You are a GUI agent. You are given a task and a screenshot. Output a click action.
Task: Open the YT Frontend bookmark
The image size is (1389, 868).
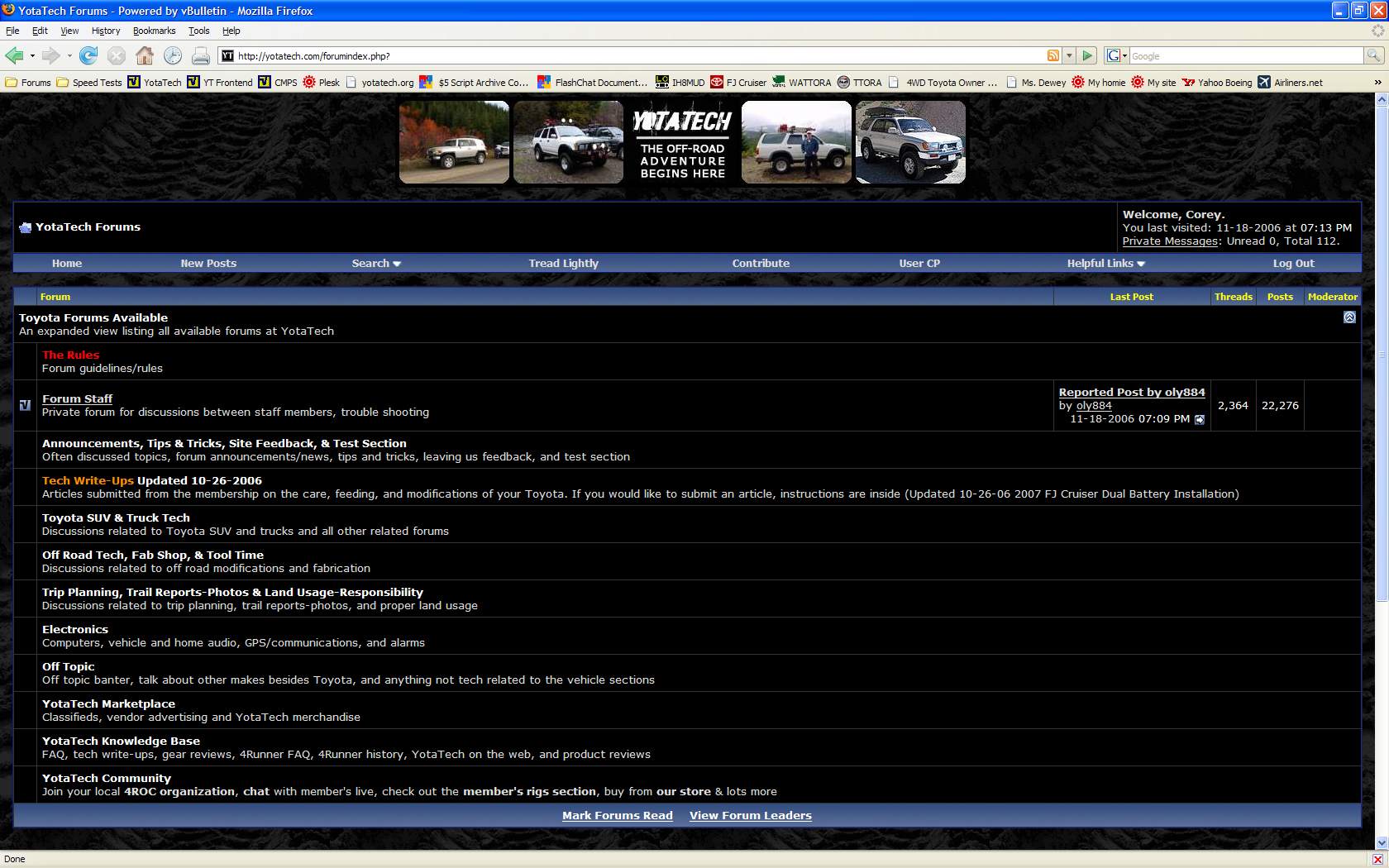[220, 83]
